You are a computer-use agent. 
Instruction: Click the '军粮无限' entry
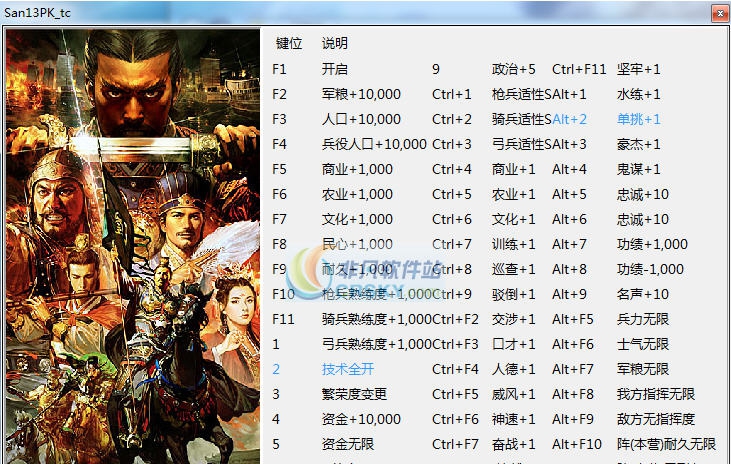click(x=642, y=369)
